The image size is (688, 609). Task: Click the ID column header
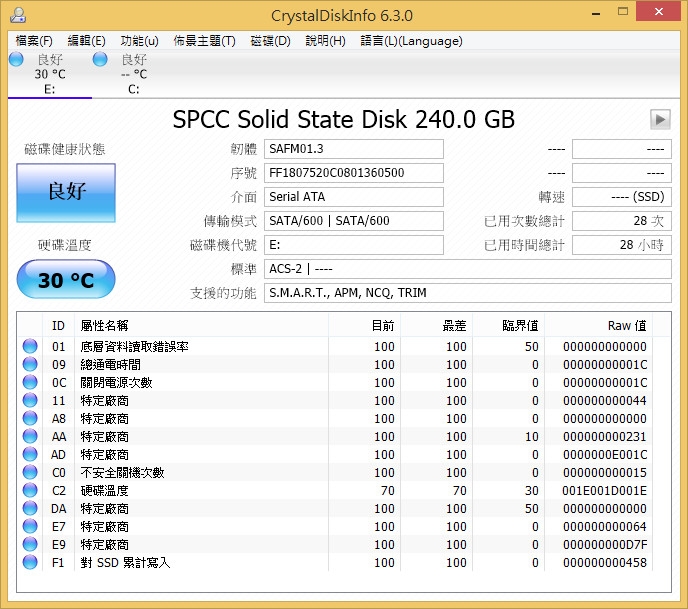[x=58, y=326]
